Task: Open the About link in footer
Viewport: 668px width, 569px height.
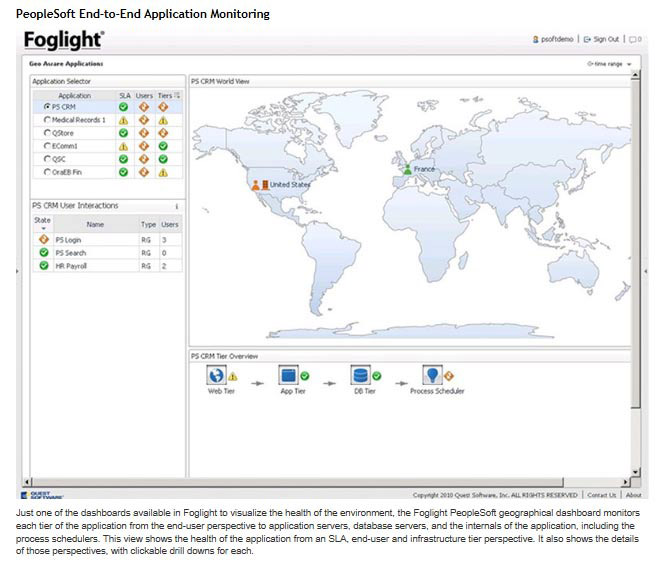Action: (x=633, y=495)
